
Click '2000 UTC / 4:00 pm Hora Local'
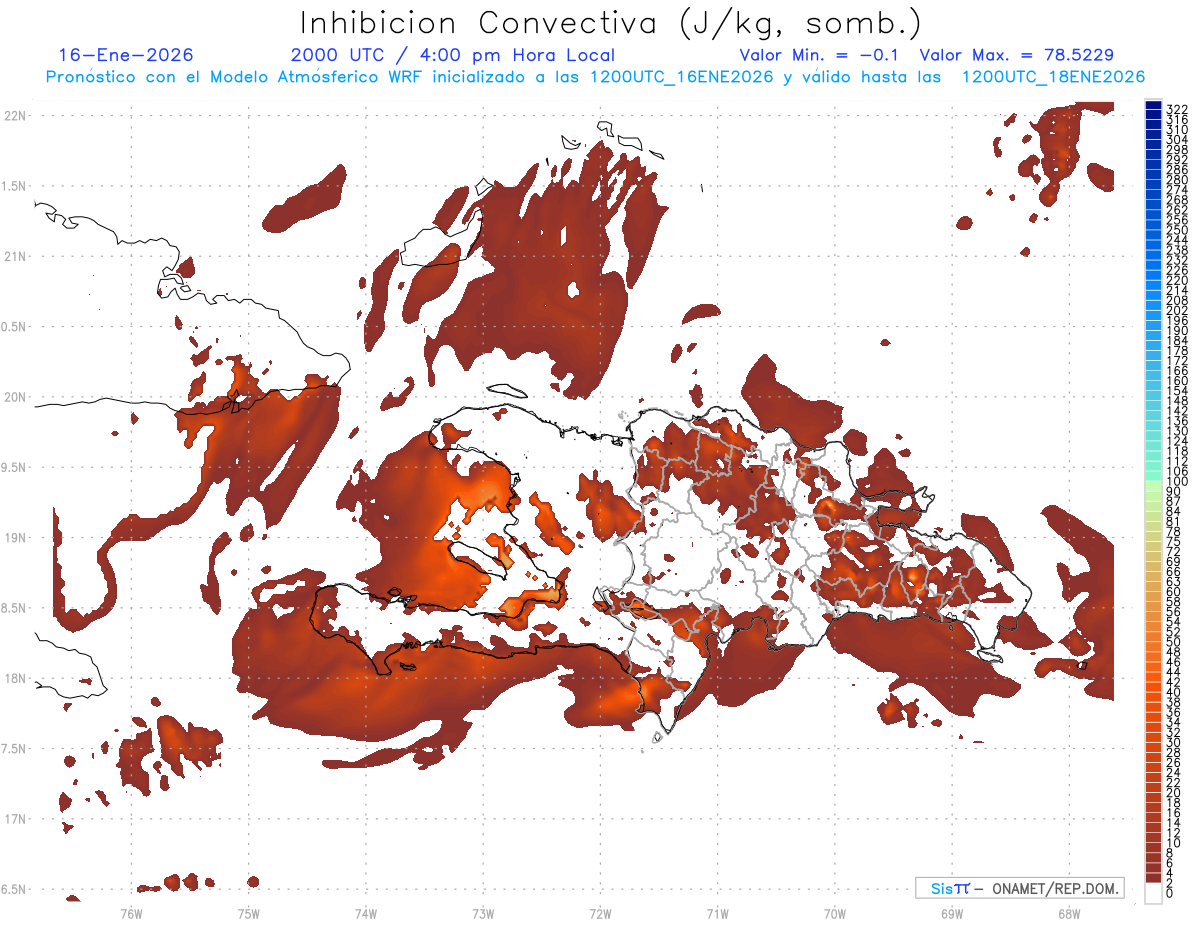[453, 55]
